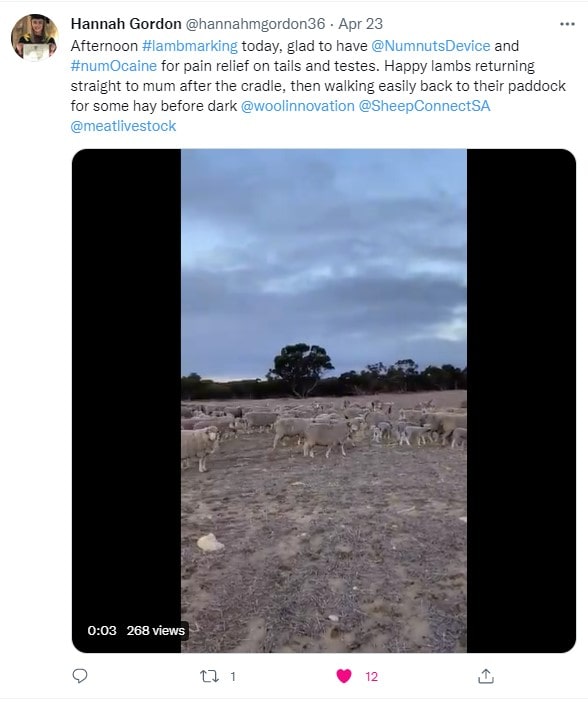The height and width of the screenshot is (703, 588).
Task: Play the sheep paddock video
Action: click(x=324, y=400)
